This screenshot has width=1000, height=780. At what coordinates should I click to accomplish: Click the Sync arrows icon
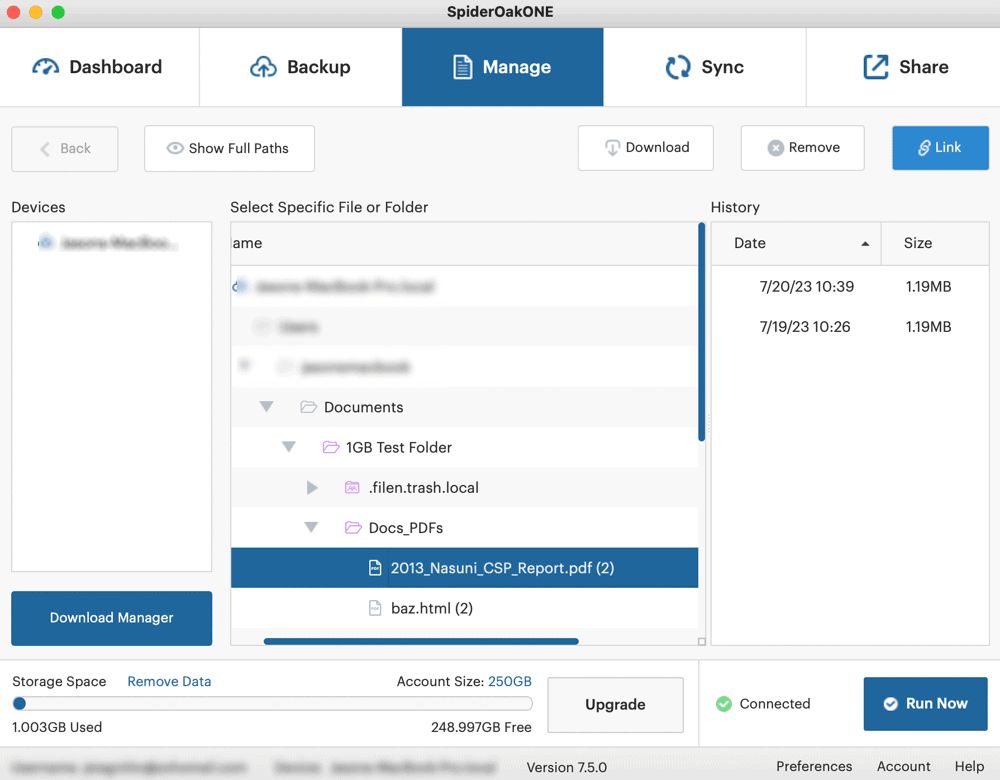pos(678,67)
